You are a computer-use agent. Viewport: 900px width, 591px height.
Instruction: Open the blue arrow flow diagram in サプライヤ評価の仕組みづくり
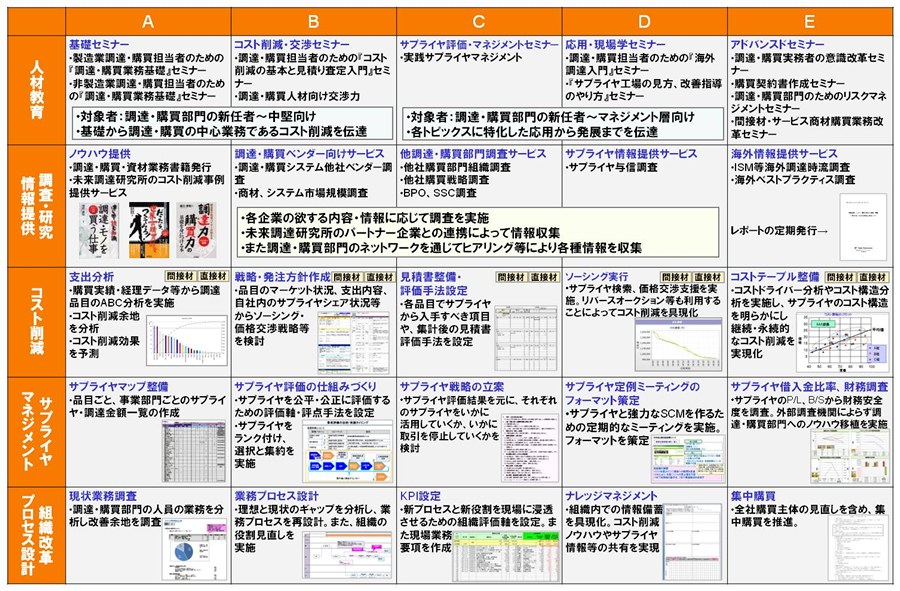(348, 451)
